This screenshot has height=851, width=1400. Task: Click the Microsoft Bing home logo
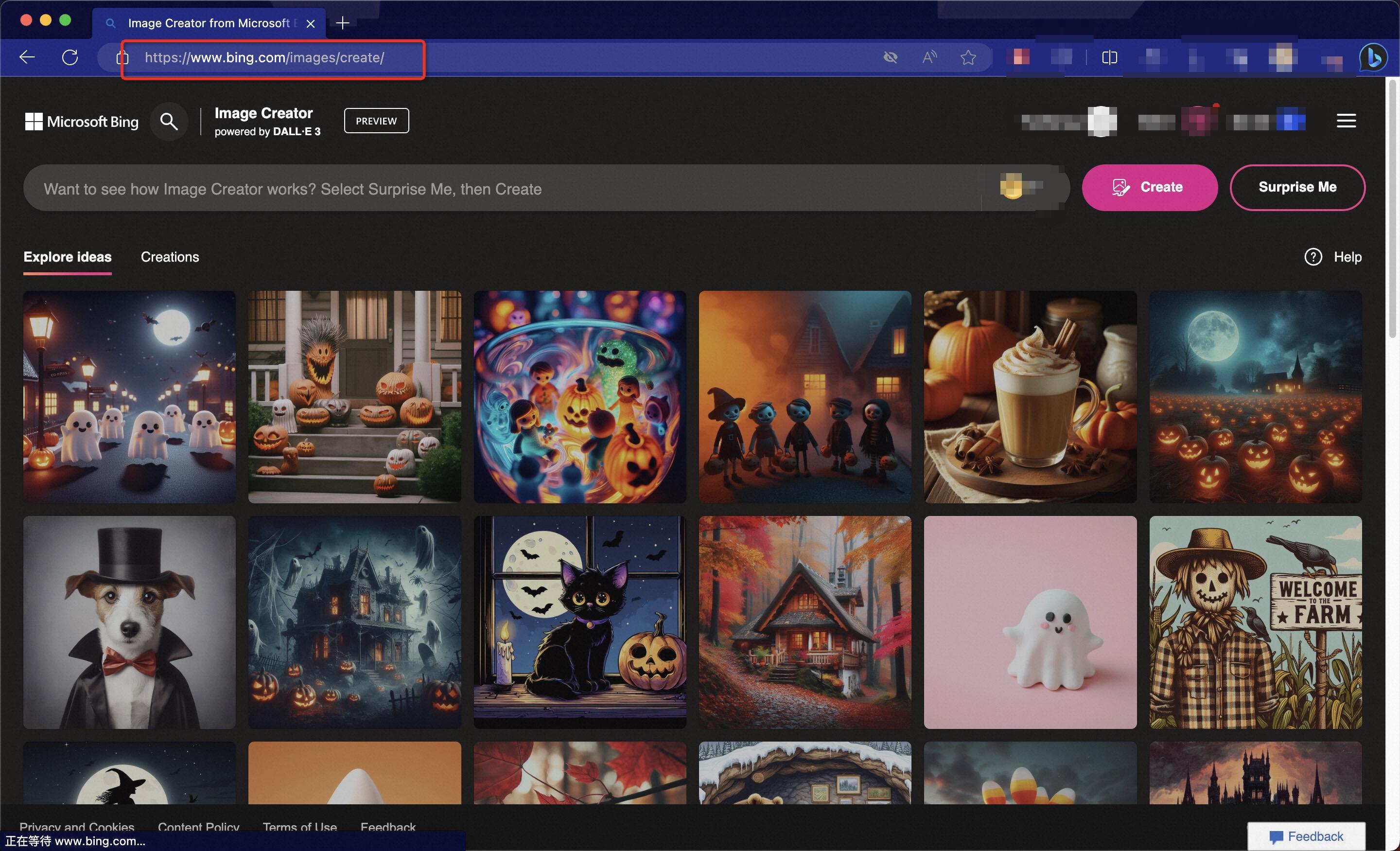click(81, 121)
